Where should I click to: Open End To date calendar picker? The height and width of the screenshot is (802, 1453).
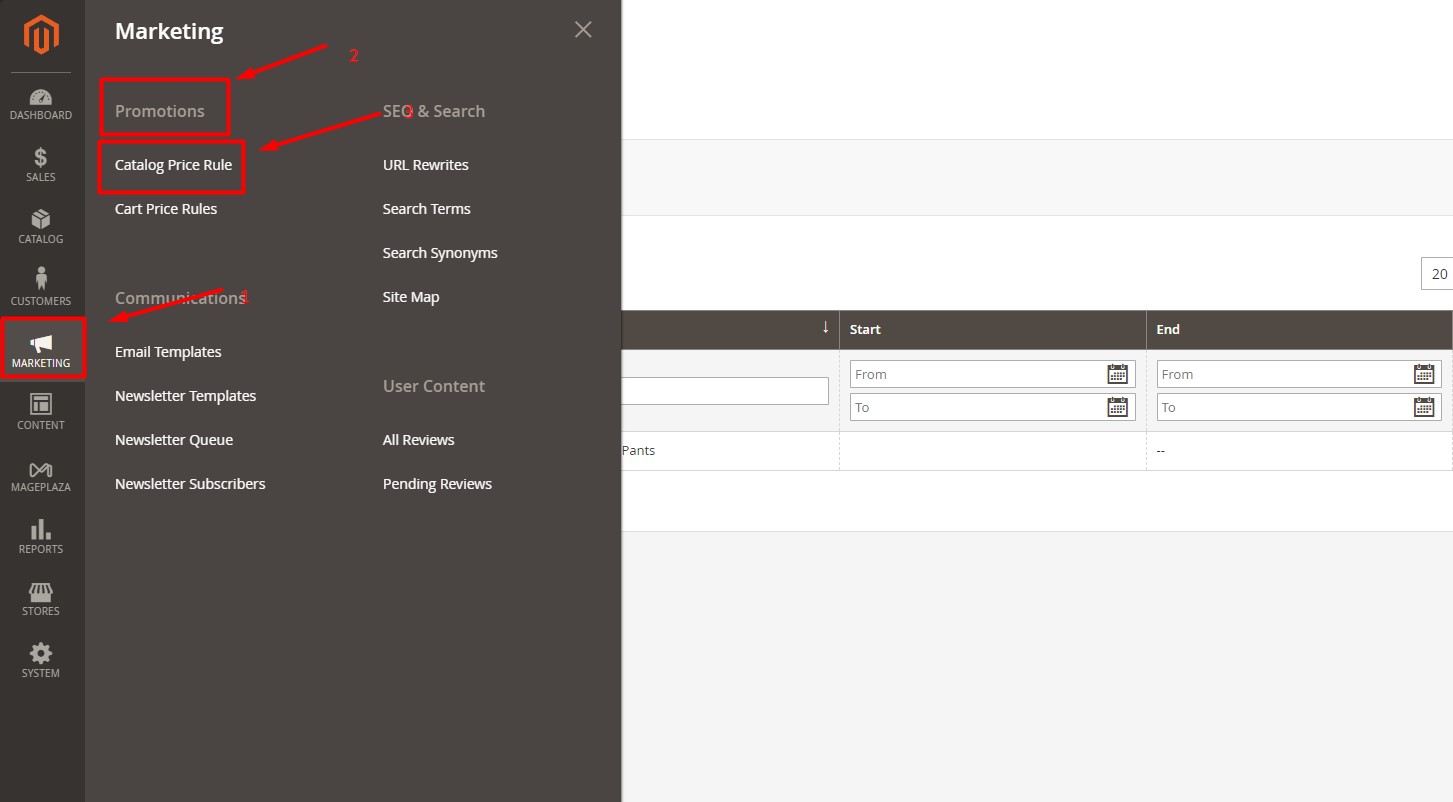pos(1424,407)
